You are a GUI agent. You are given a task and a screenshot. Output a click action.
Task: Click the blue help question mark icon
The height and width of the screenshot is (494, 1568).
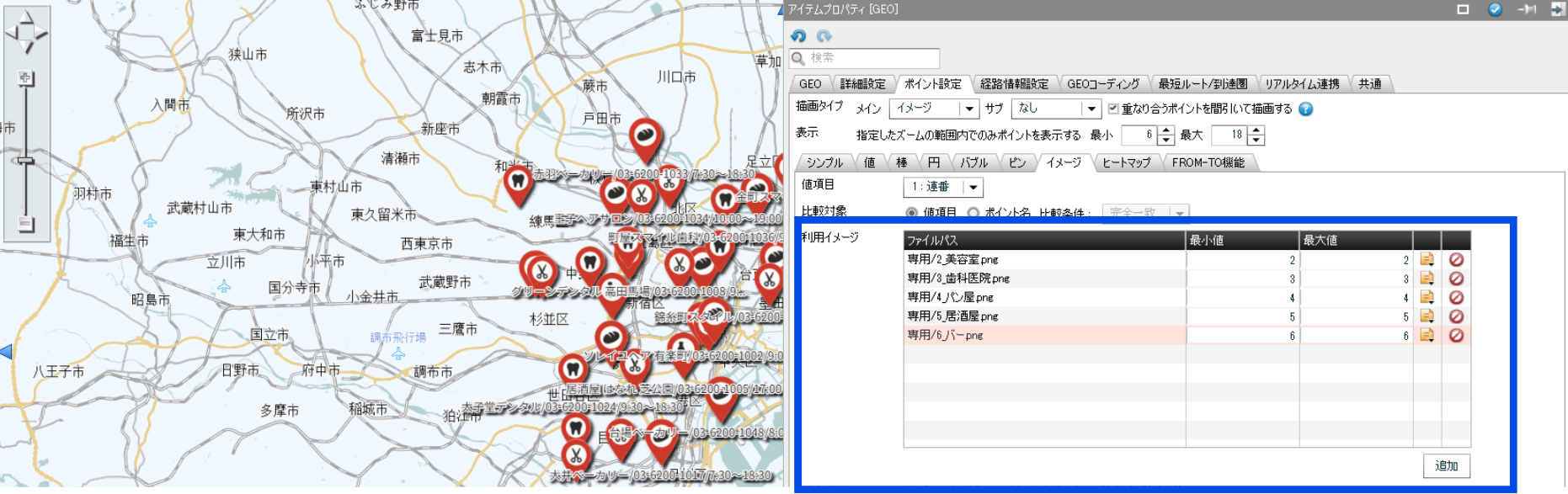pyautogui.click(x=1305, y=109)
